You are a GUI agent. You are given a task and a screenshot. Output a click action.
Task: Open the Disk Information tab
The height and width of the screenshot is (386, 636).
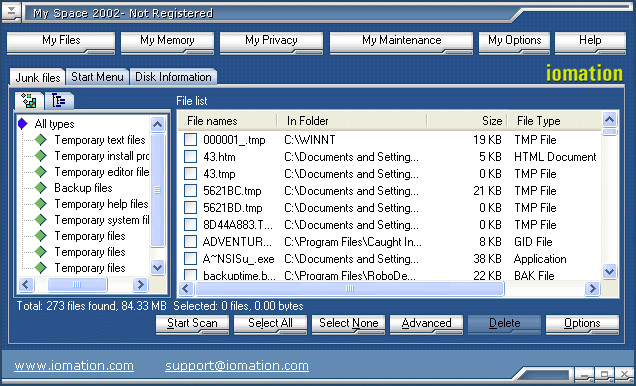(173, 77)
